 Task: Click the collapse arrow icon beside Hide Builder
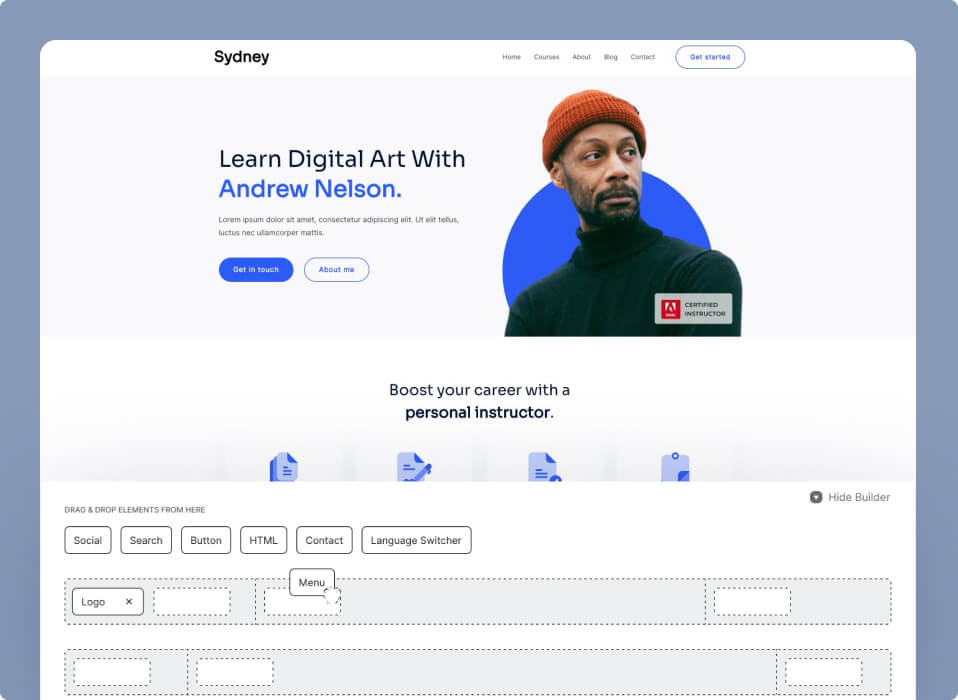coord(815,497)
